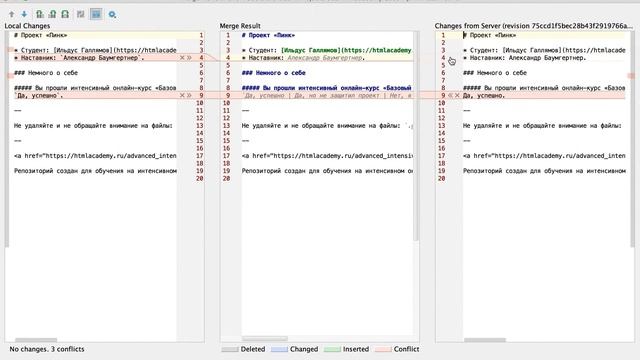Toggle synchronize scrolling in the toolbar
640x360 pixels.
(96, 14)
